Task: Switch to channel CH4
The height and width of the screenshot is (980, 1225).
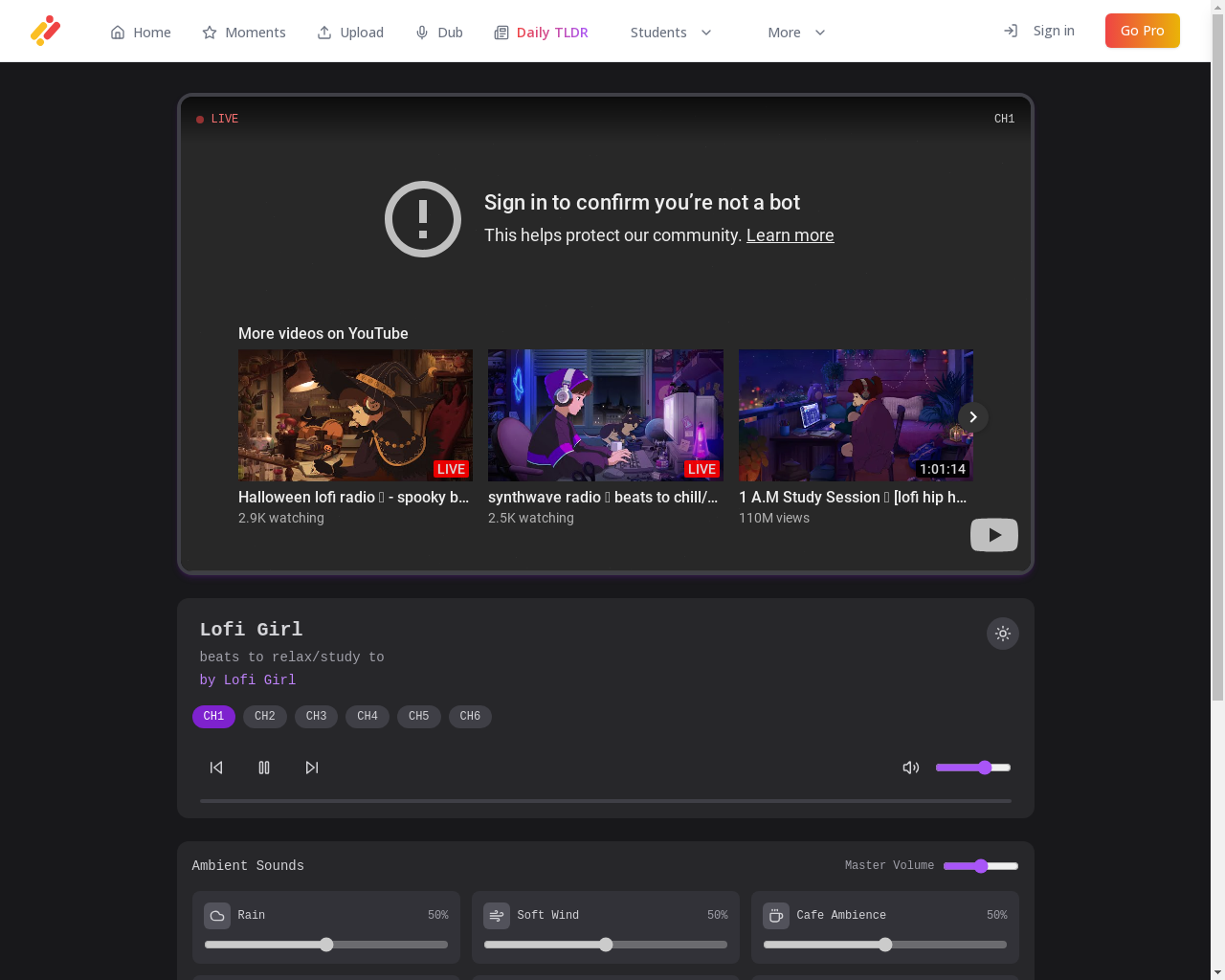Action: click(x=367, y=717)
